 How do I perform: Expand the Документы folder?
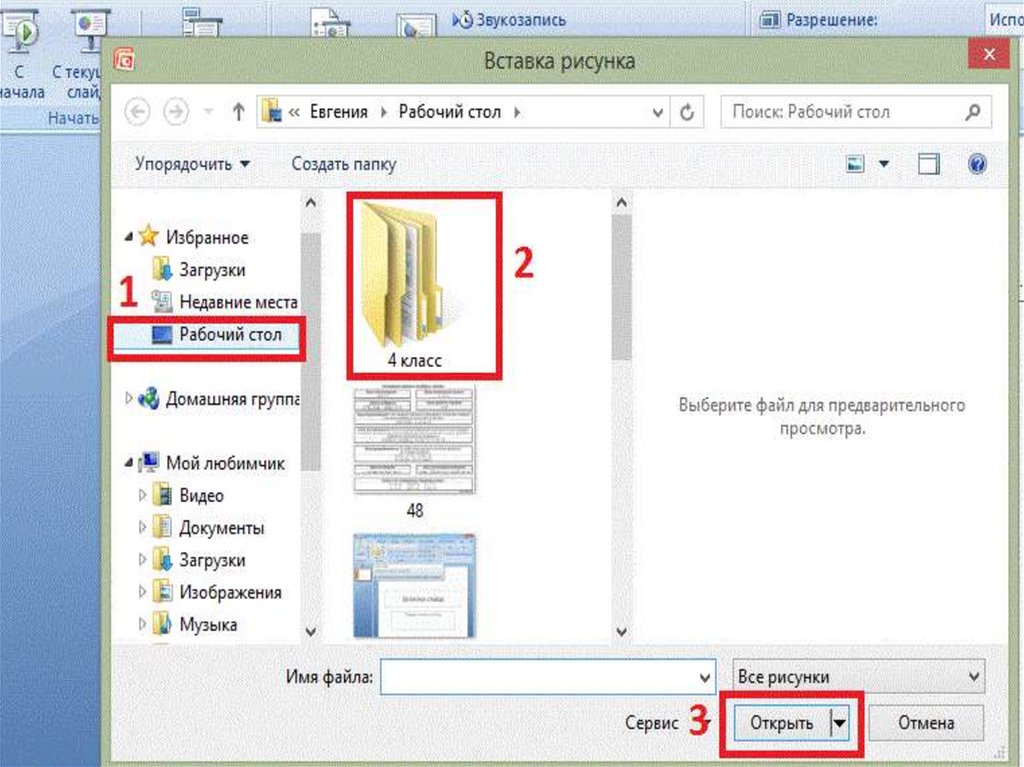142,527
